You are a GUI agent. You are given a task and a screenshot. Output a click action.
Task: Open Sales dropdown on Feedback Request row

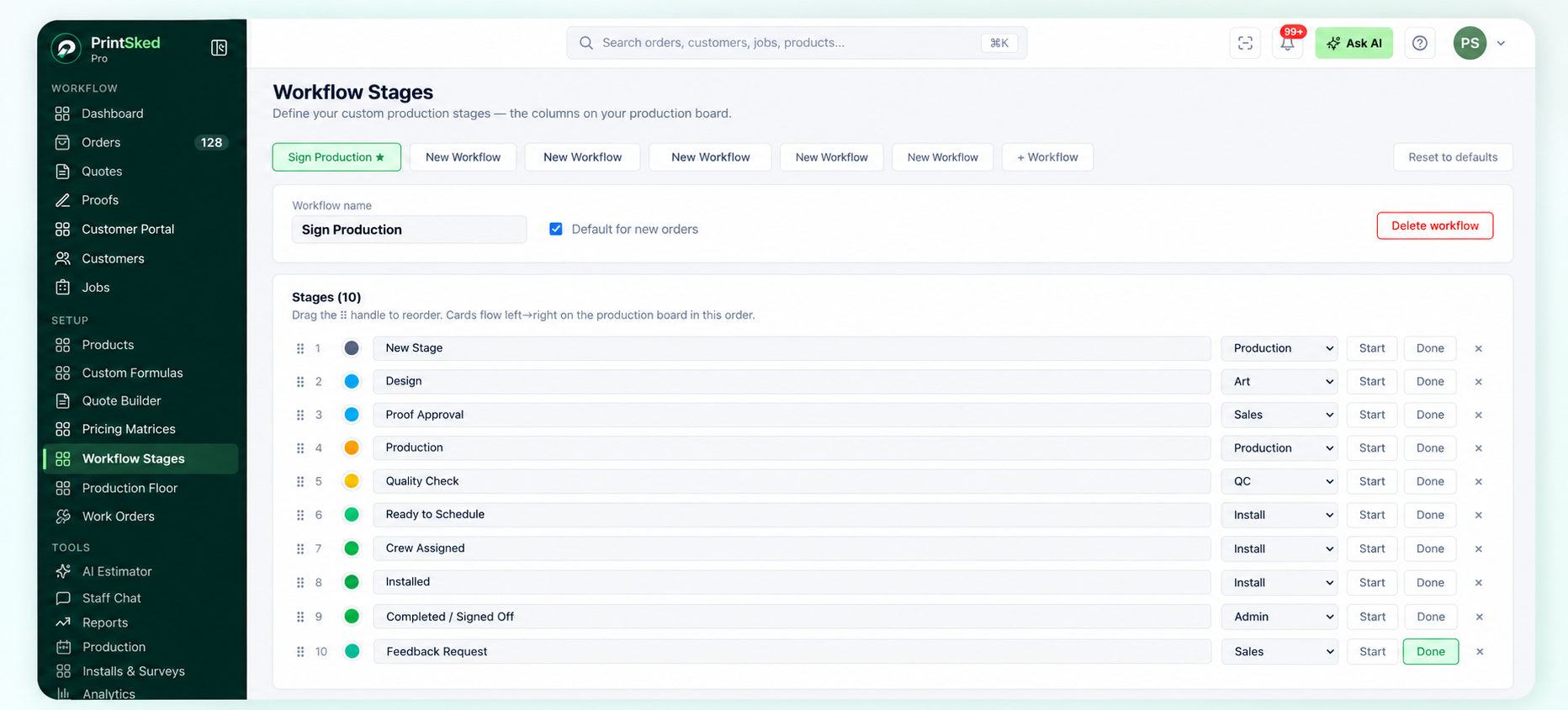click(x=1279, y=651)
